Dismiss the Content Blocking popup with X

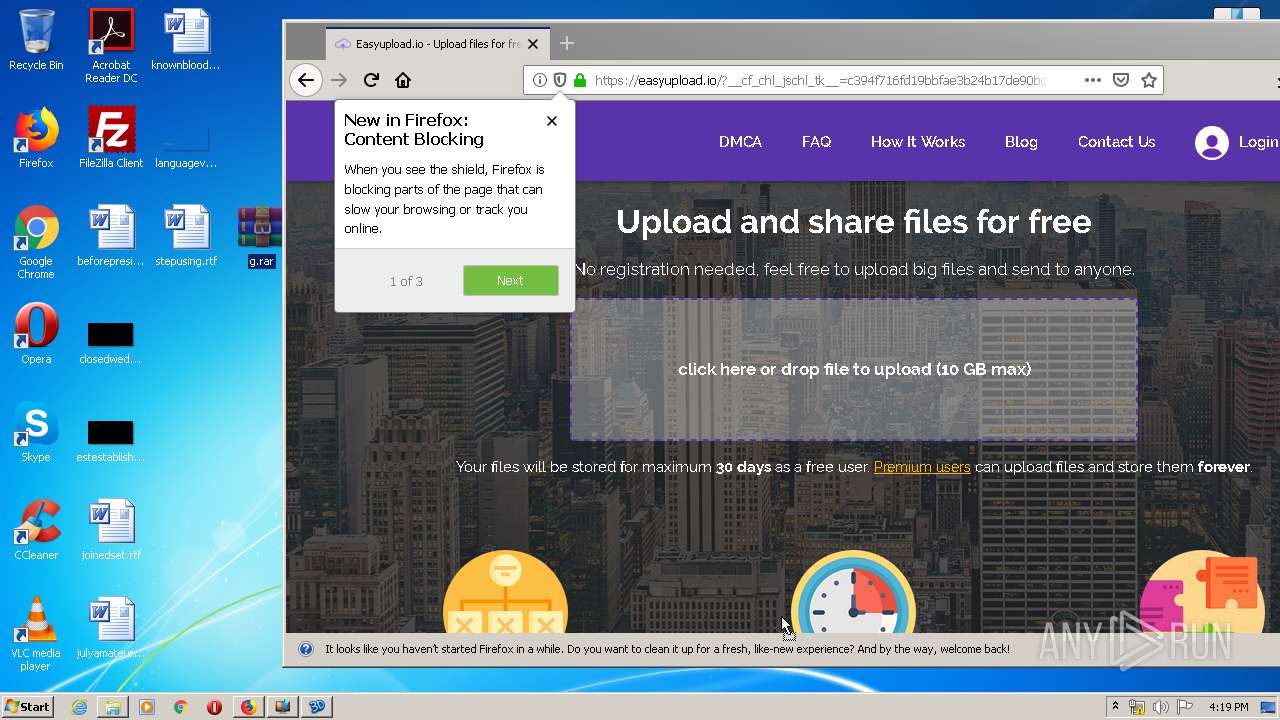point(552,121)
